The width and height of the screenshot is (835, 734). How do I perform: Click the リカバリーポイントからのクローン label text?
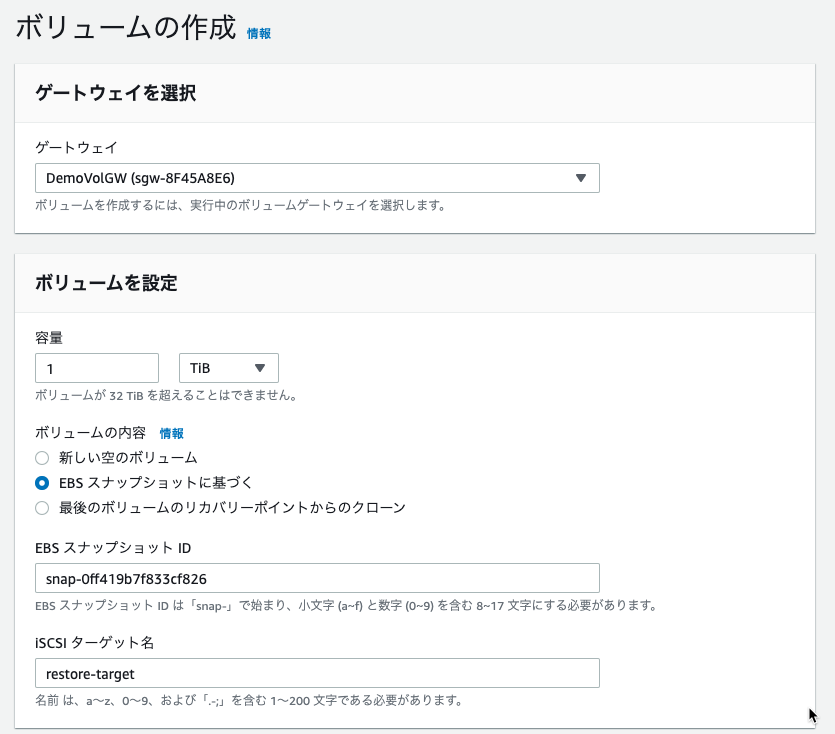point(232,508)
